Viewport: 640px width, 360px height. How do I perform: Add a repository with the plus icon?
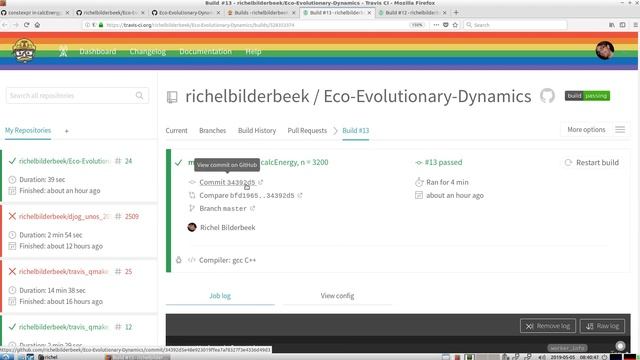[x=67, y=131]
